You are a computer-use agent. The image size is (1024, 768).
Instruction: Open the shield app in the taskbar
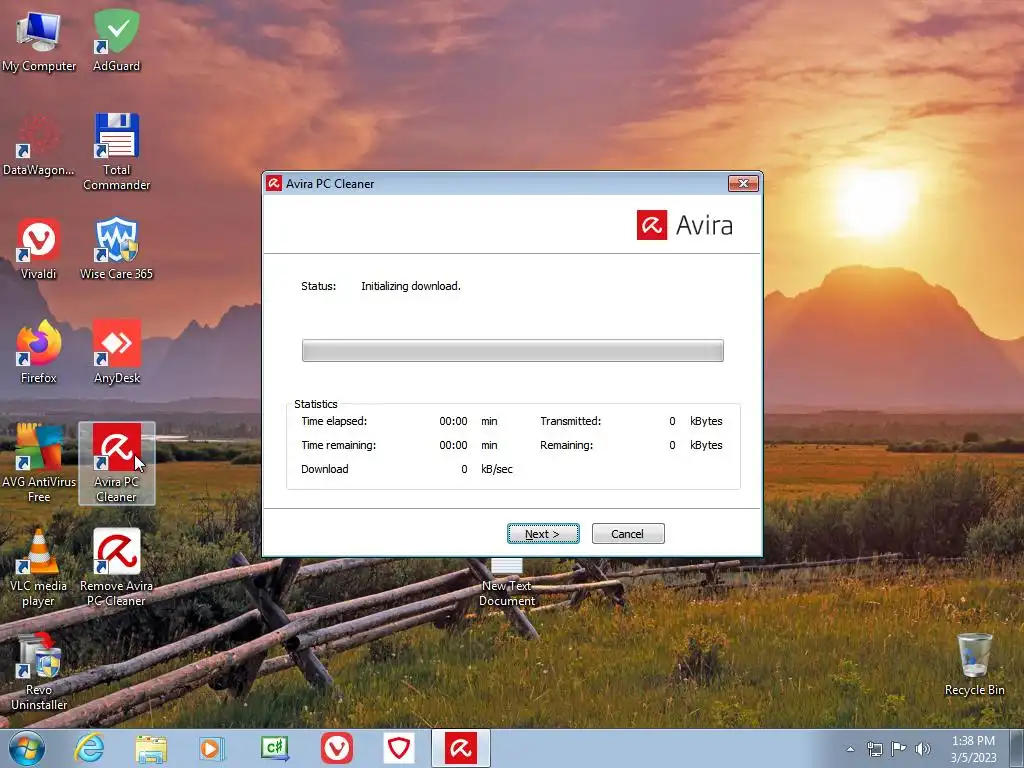tap(398, 748)
